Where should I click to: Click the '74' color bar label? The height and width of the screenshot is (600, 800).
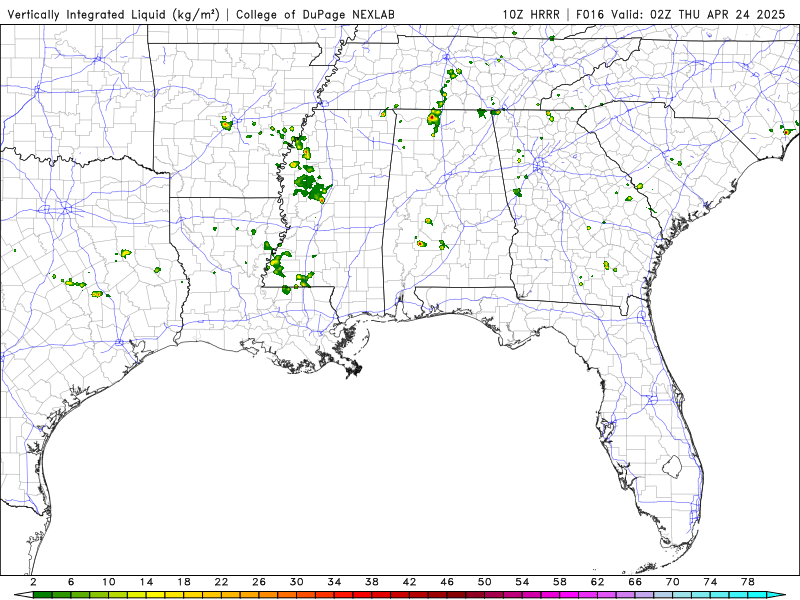710,582
